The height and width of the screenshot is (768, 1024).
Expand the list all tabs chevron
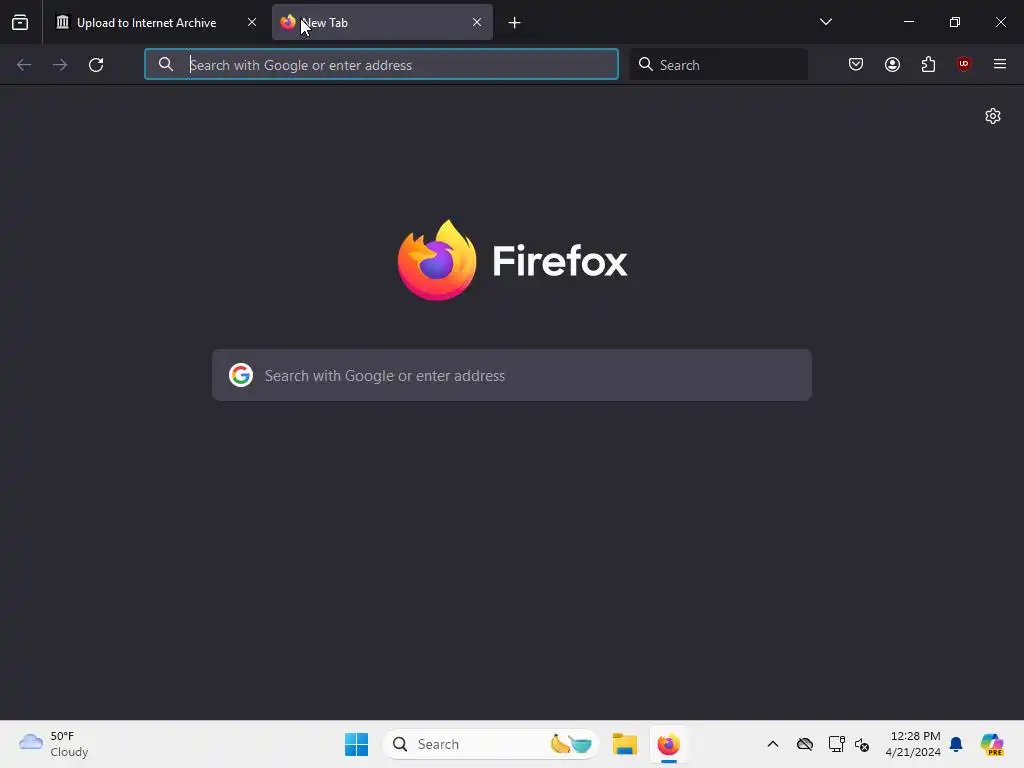[825, 22]
